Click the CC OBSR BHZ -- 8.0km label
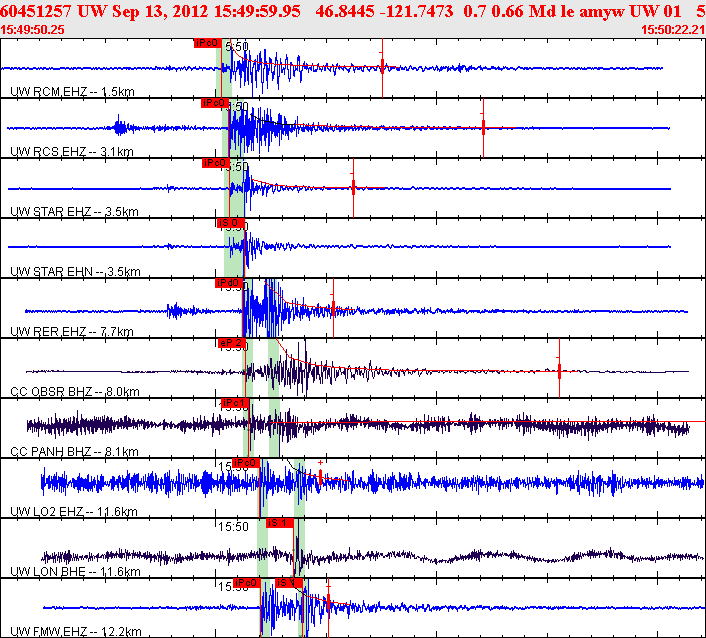Image resolution: width=706 pixels, height=638 pixels. click(x=75, y=392)
